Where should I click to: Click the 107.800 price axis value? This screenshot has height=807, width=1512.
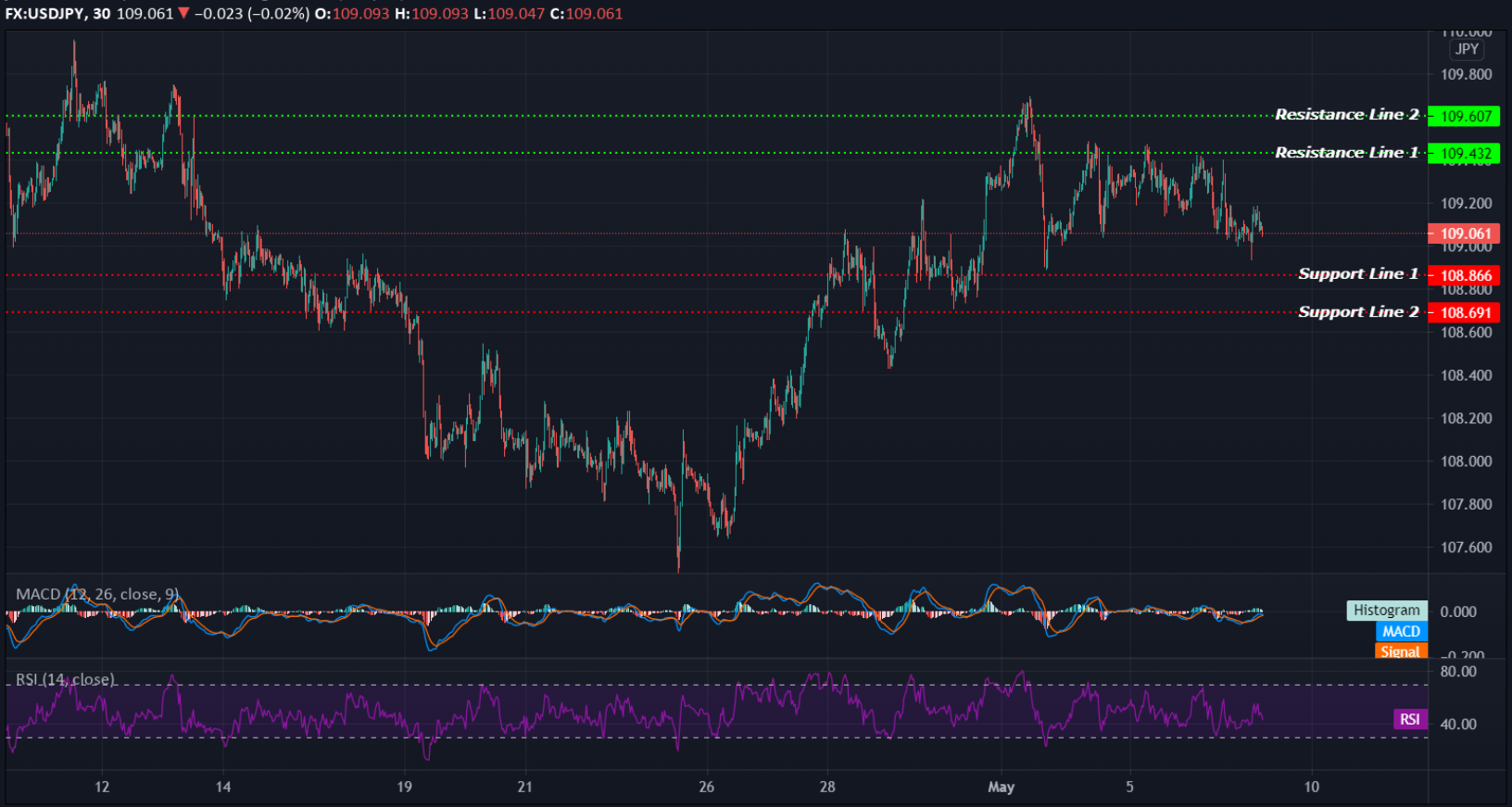(x=1466, y=504)
